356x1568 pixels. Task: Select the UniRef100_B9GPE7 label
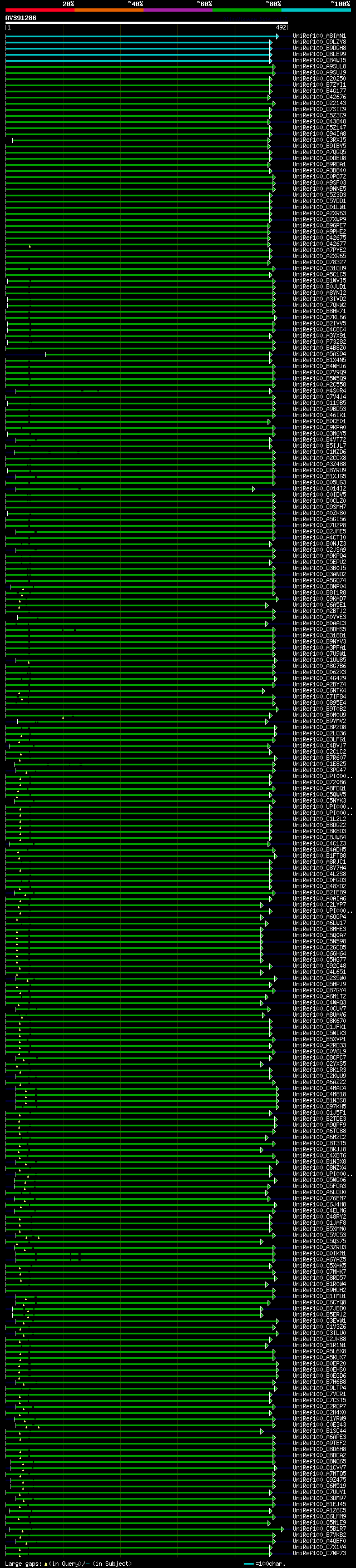319,225
